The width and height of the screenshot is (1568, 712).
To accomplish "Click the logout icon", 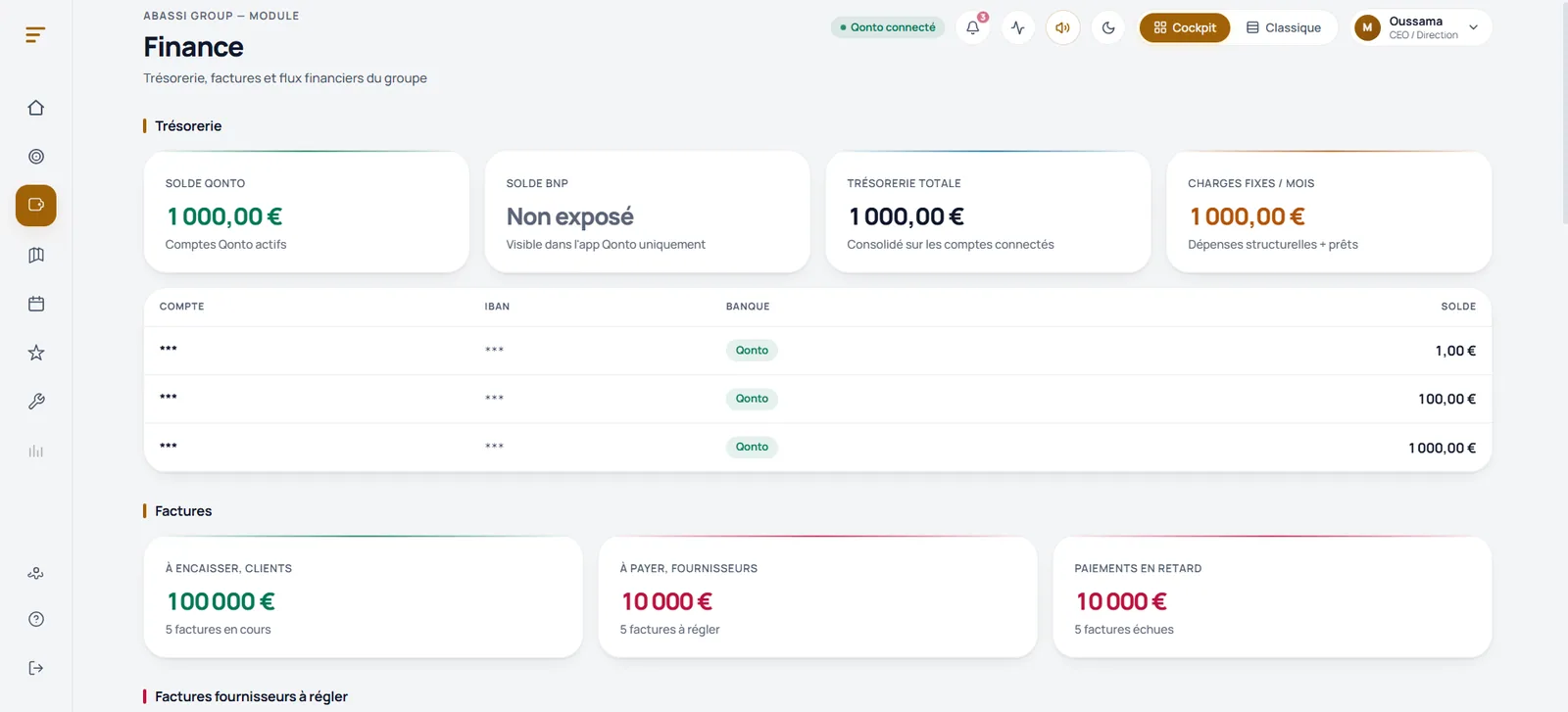I will [x=36, y=668].
